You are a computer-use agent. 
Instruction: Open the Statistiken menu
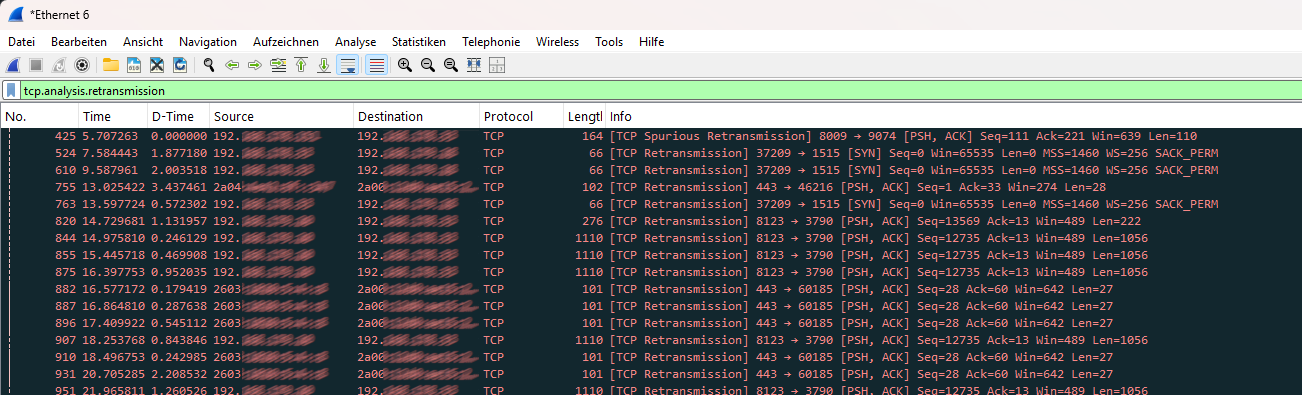(419, 42)
